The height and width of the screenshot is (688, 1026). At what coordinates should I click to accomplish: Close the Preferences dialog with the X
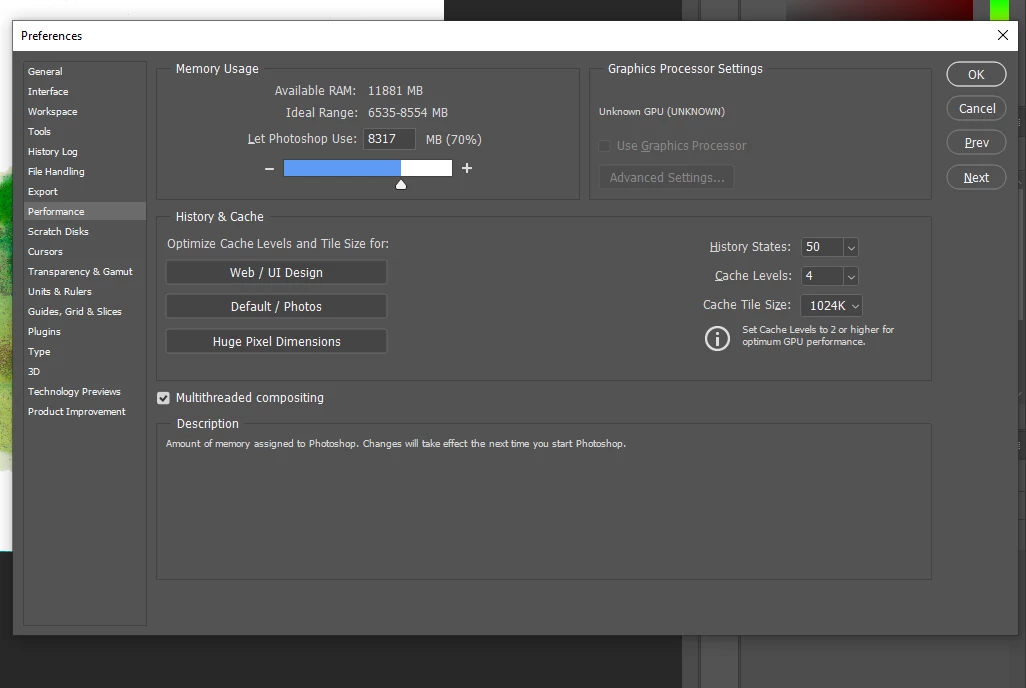[x=1002, y=35]
